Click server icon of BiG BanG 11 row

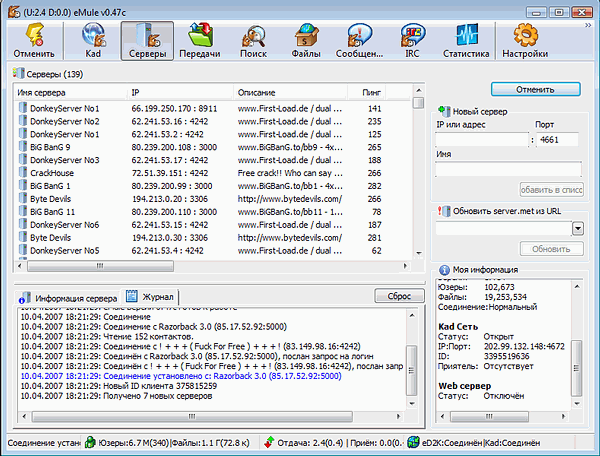pyautogui.click(x=23, y=211)
